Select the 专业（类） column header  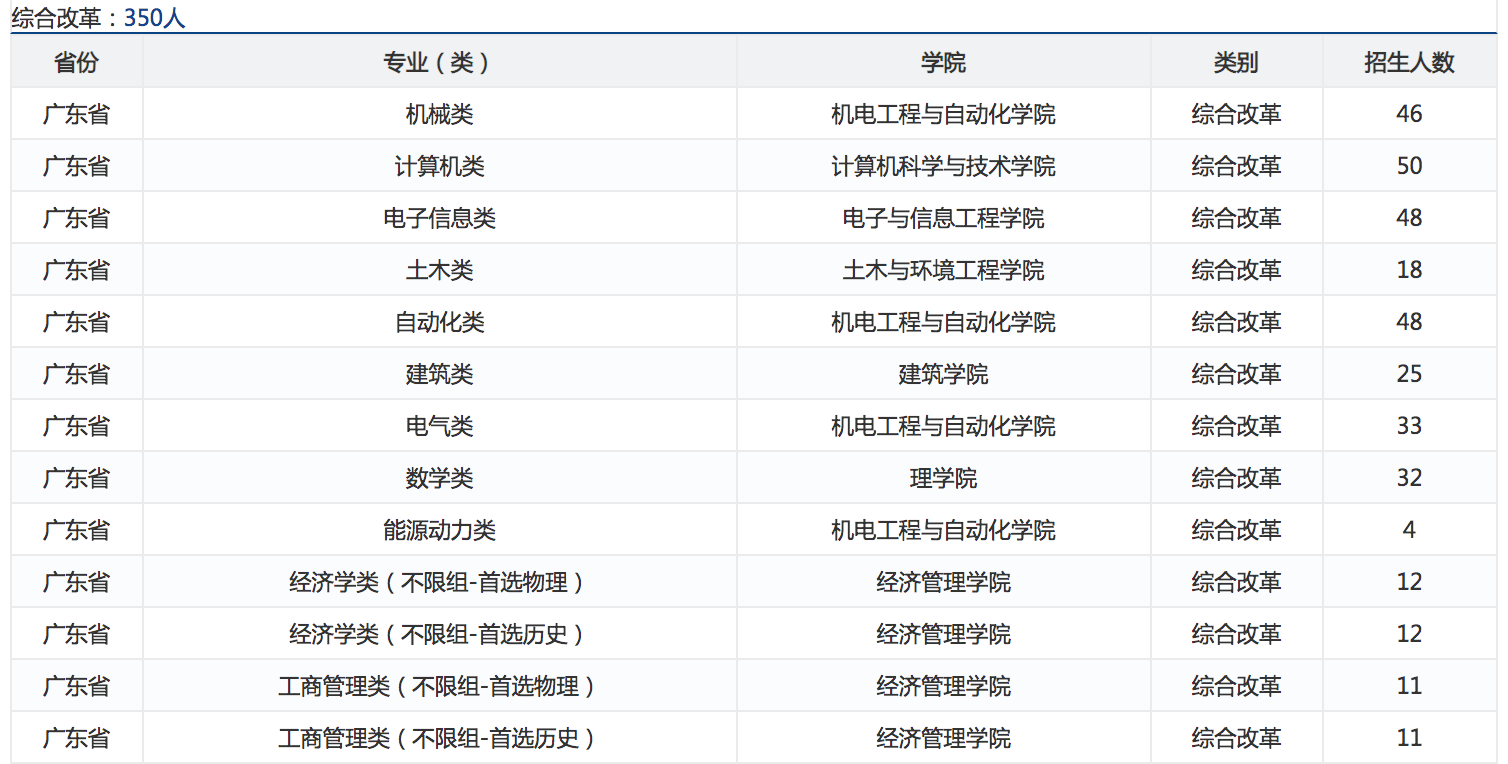tap(439, 62)
